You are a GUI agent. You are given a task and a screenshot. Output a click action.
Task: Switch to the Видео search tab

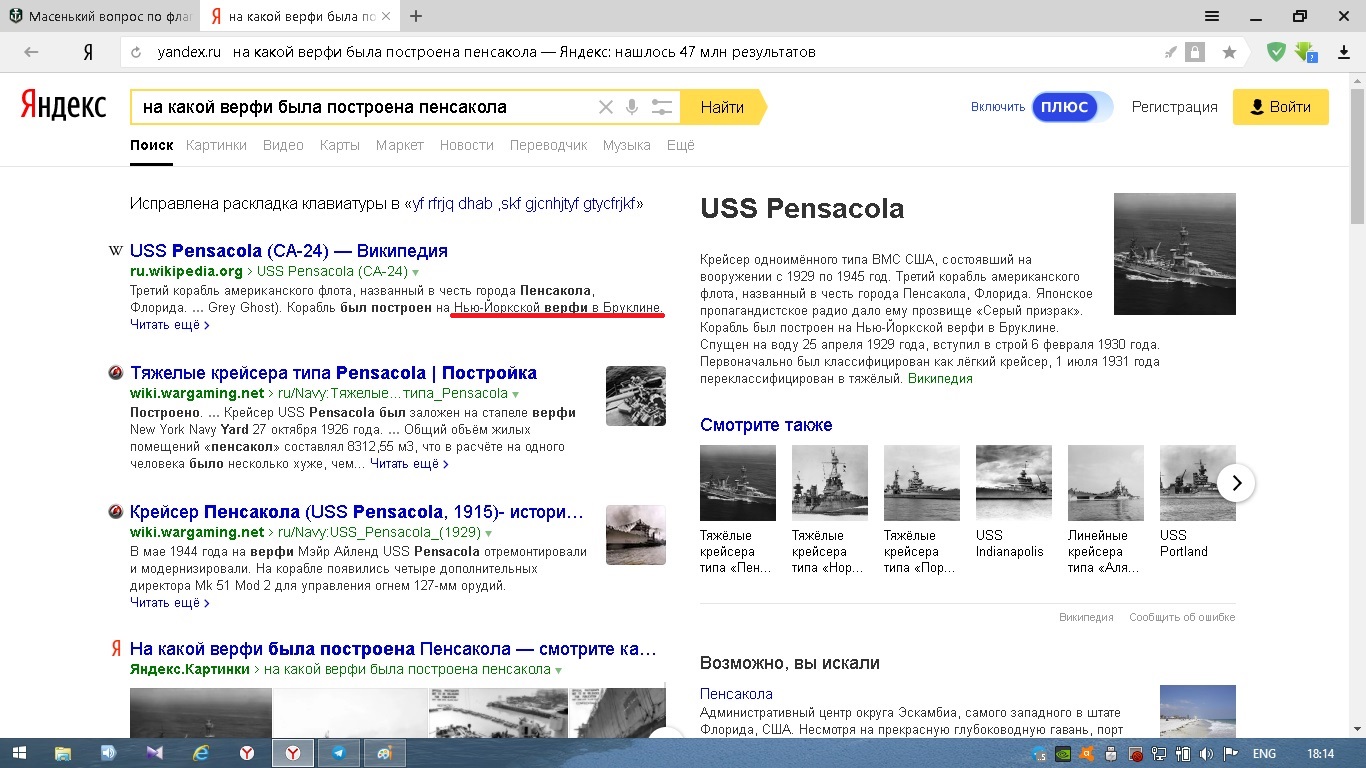[x=283, y=145]
